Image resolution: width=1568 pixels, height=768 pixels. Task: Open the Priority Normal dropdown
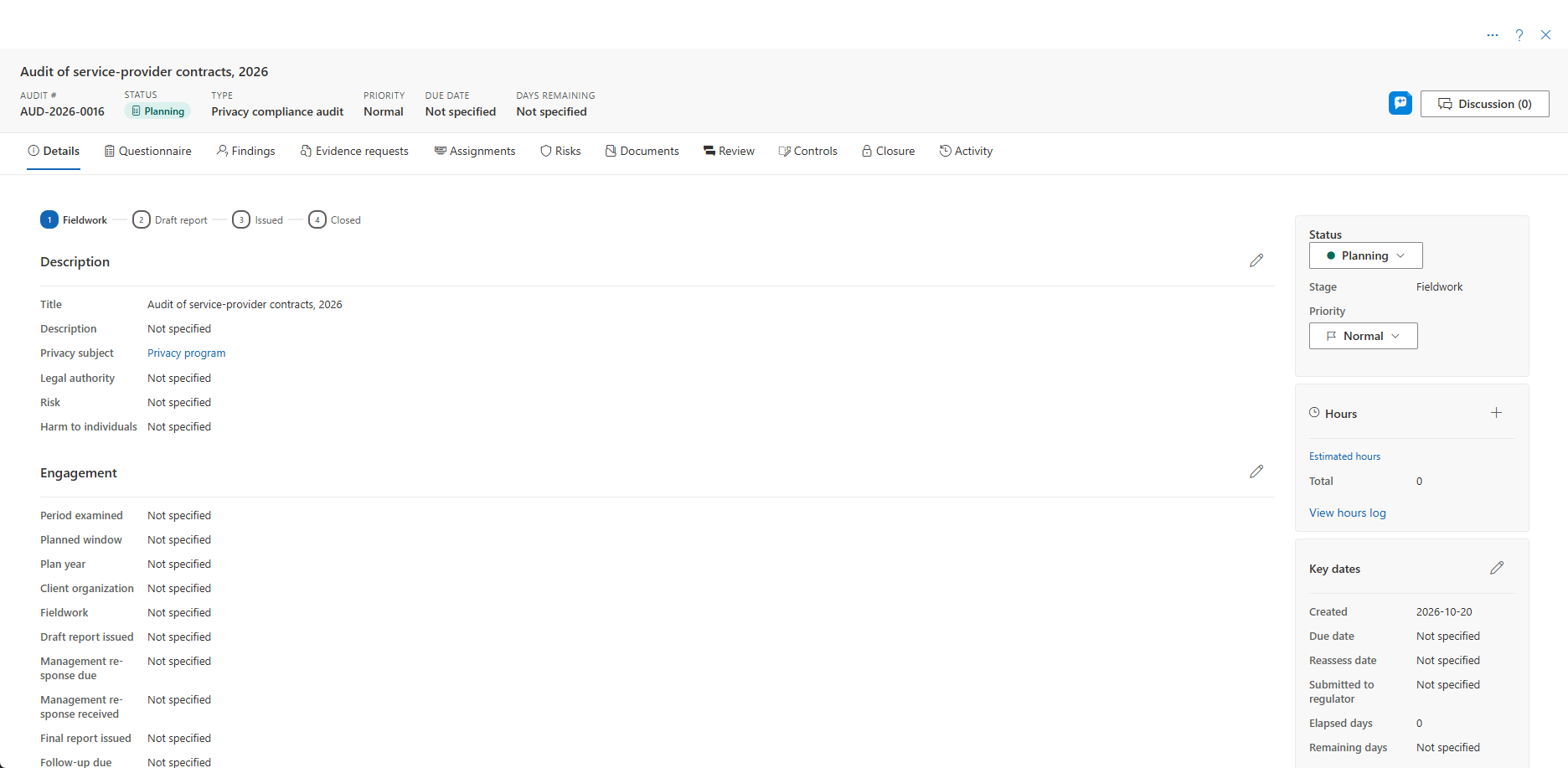(1364, 336)
